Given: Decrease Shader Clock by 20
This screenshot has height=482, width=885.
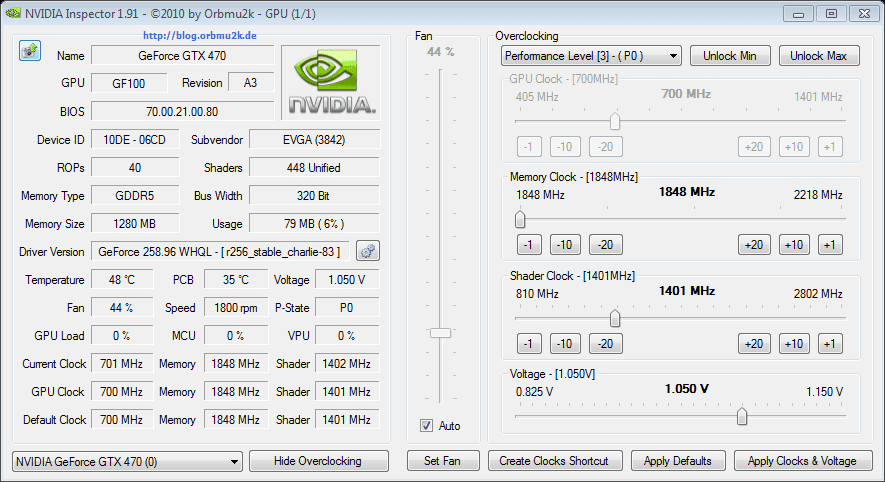Looking at the screenshot, I should coord(606,344).
